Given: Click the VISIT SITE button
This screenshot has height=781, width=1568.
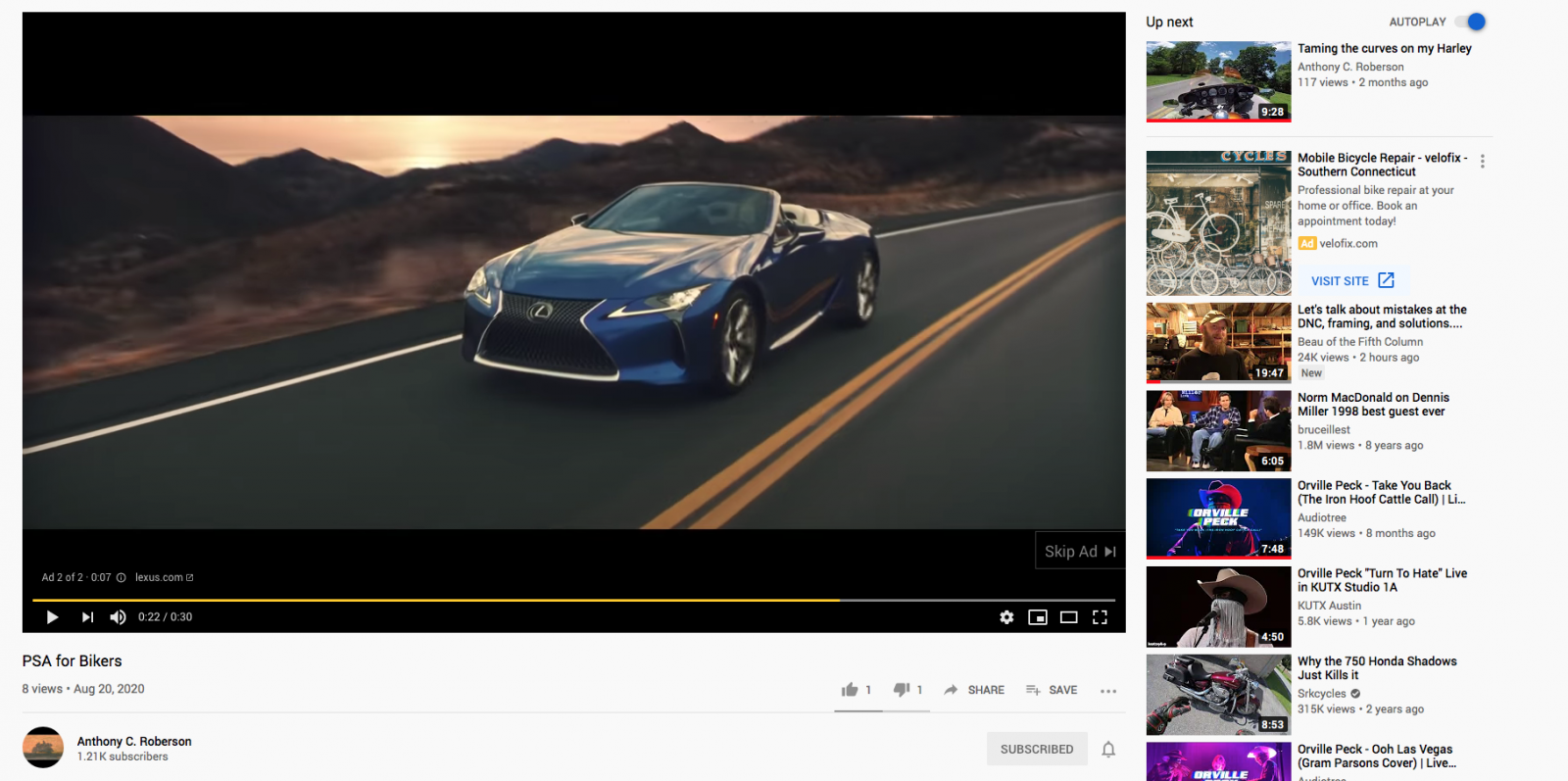Looking at the screenshot, I should click(1352, 280).
